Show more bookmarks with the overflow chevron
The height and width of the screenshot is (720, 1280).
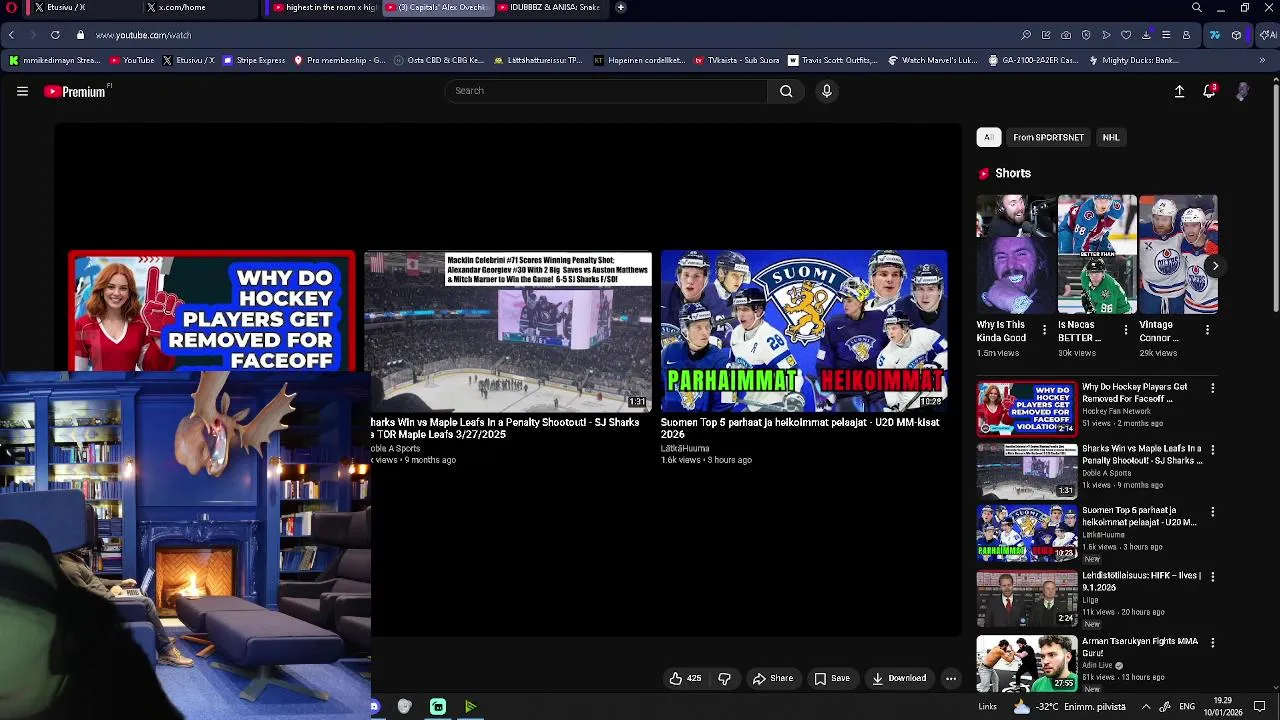coord(1262,60)
